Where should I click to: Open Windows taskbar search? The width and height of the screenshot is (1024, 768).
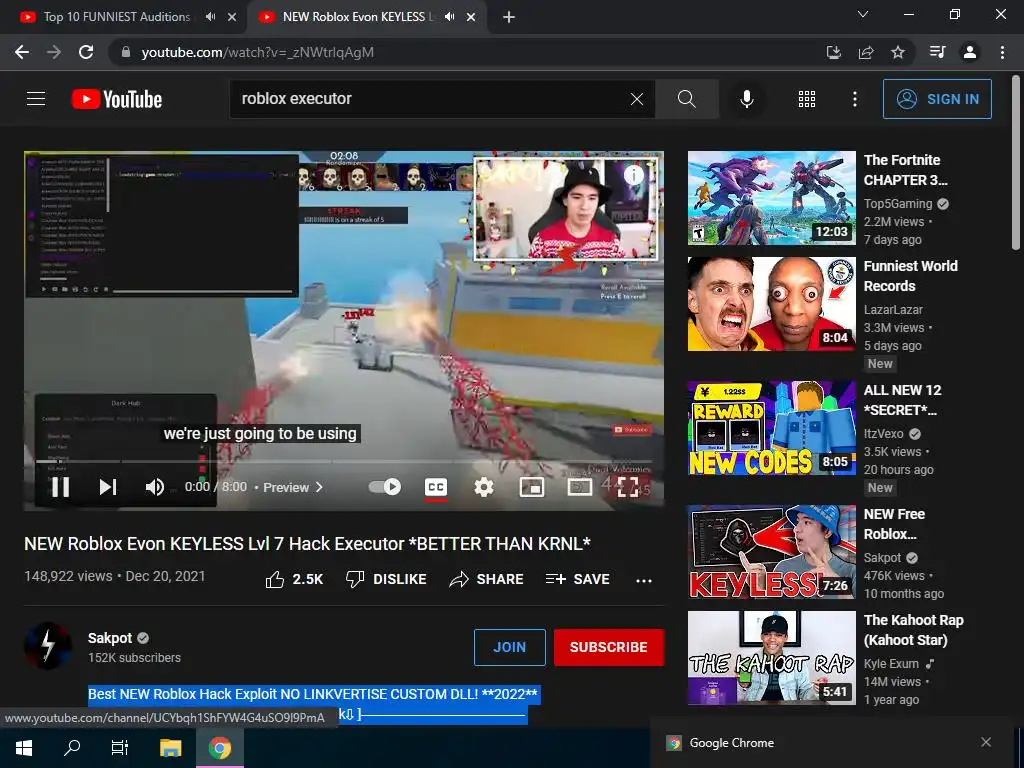coord(72,748)
